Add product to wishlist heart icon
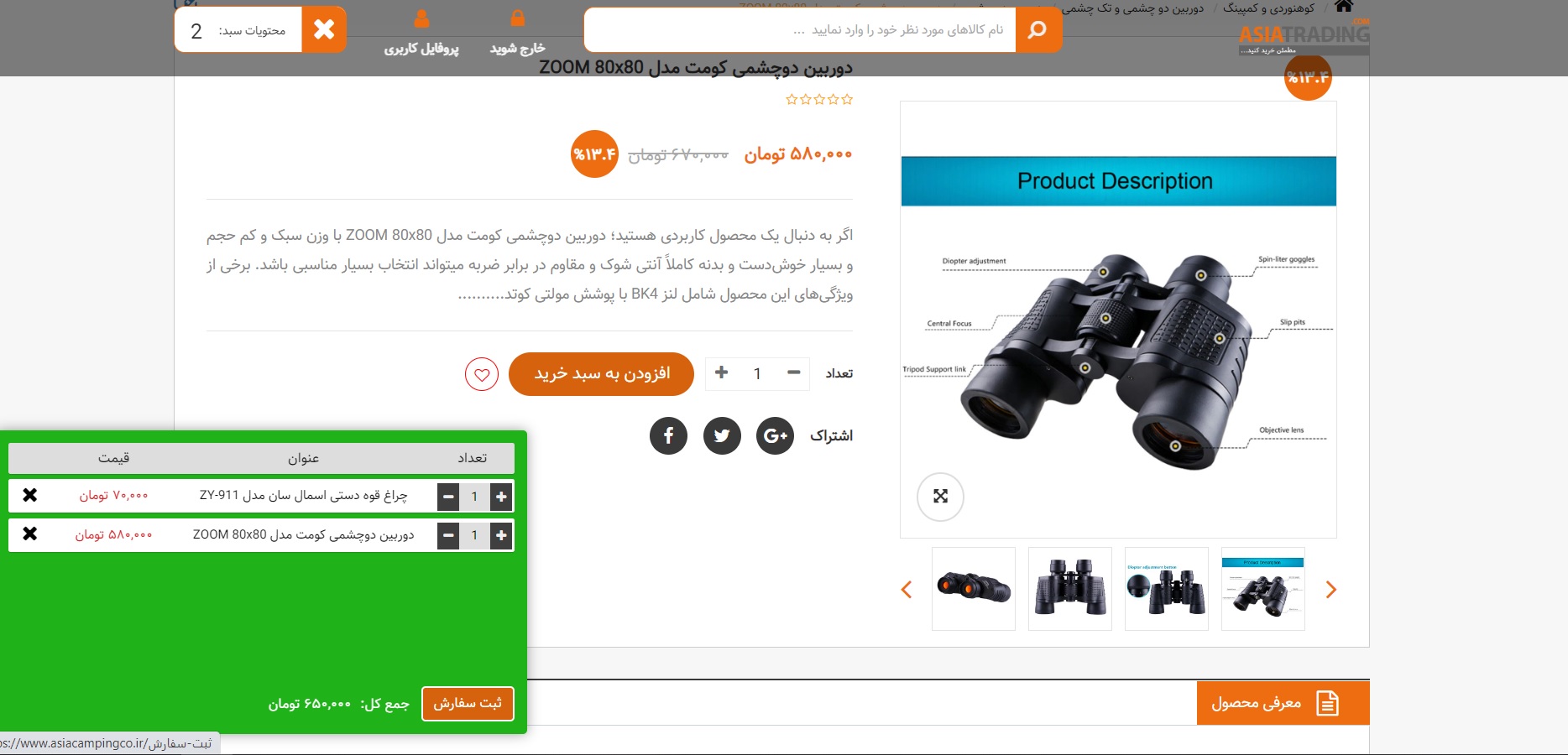 coord(482,374)
